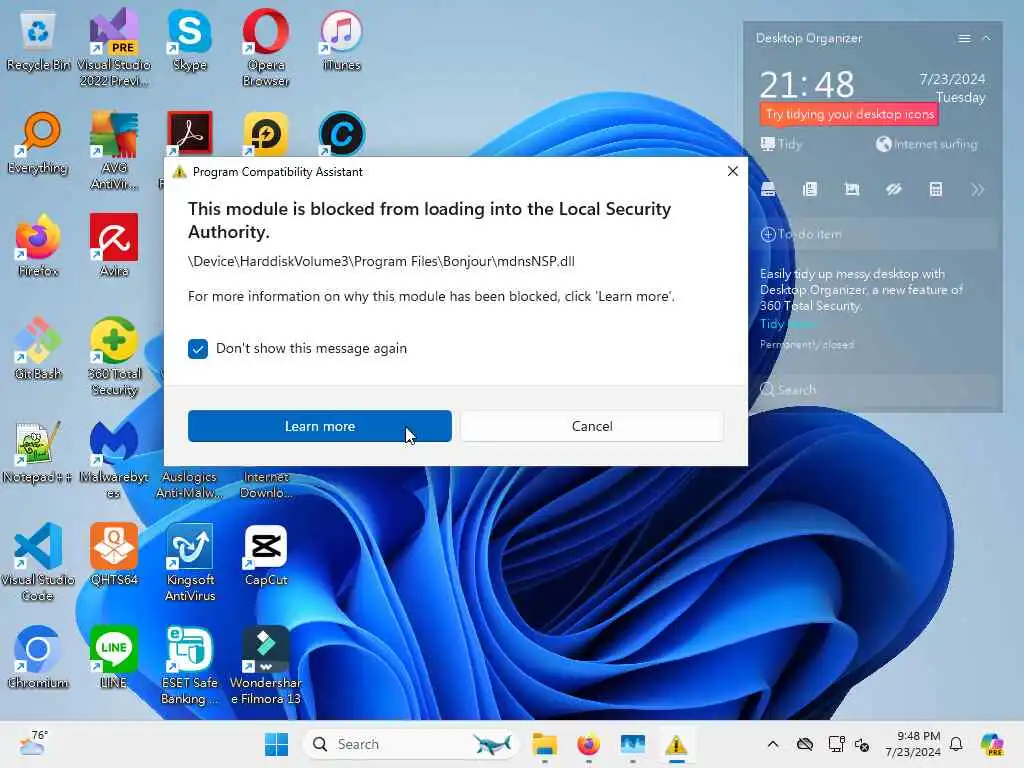Select the Kingsoft AntiVirus desktop icon
The height and width of the screenshot is (768, 1024).
point(189,563)
